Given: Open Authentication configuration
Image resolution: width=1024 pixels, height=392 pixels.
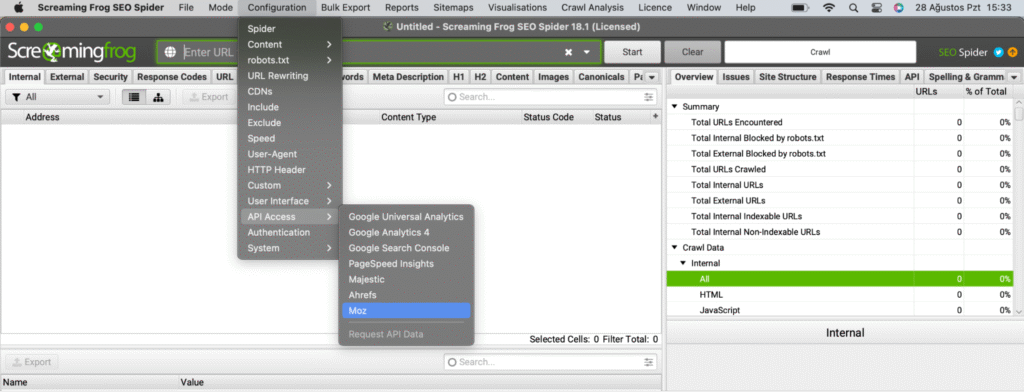Looking at the screenshot, I should point(289,233).
